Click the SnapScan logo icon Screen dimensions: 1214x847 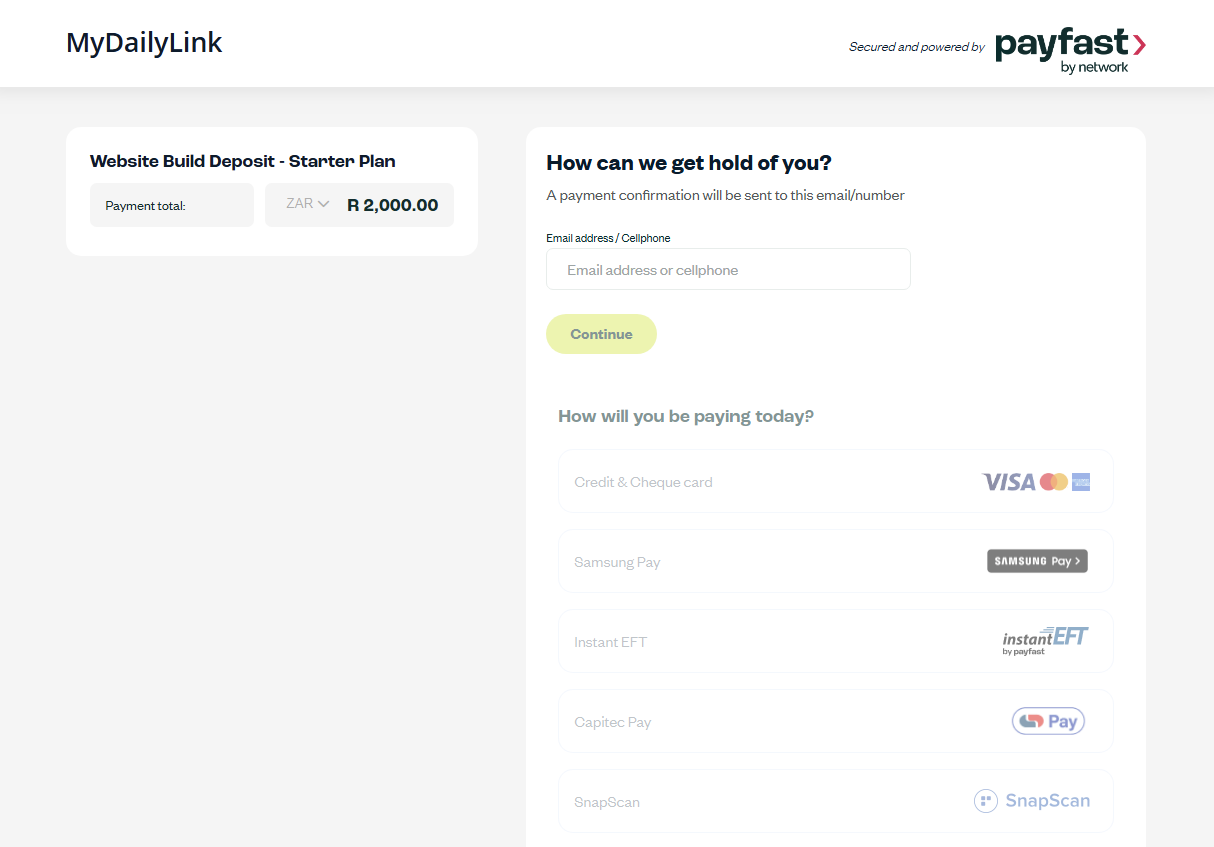coord(1032,801)
